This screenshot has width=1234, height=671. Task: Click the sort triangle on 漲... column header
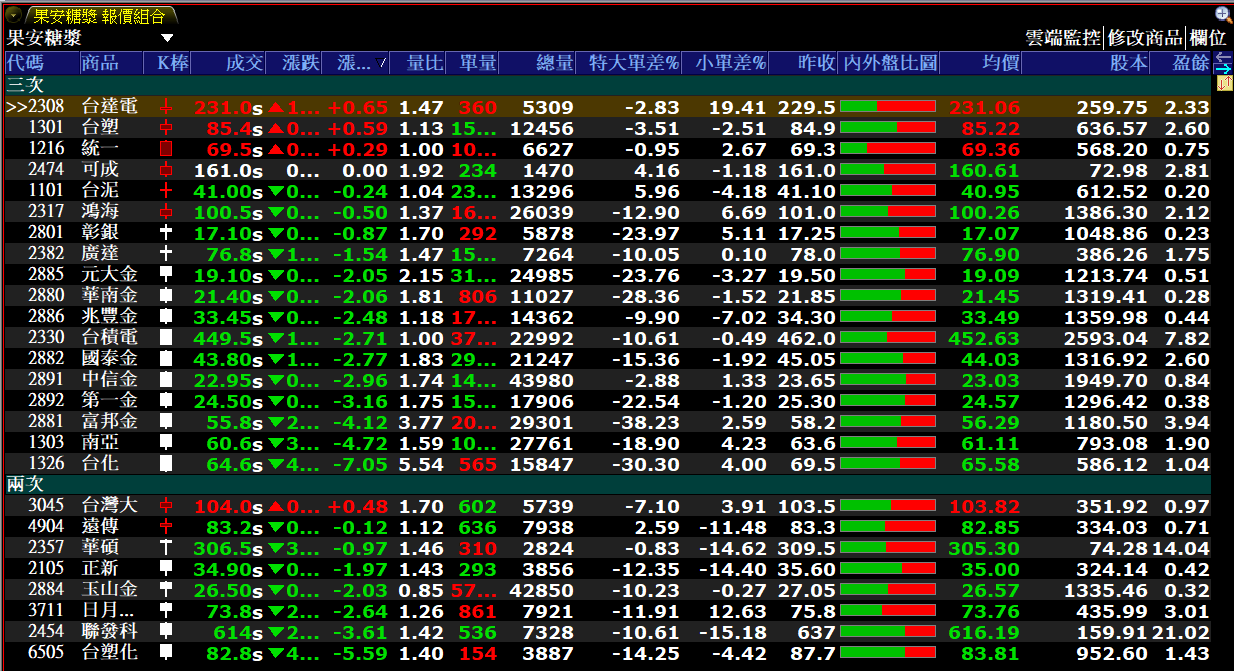382,64
